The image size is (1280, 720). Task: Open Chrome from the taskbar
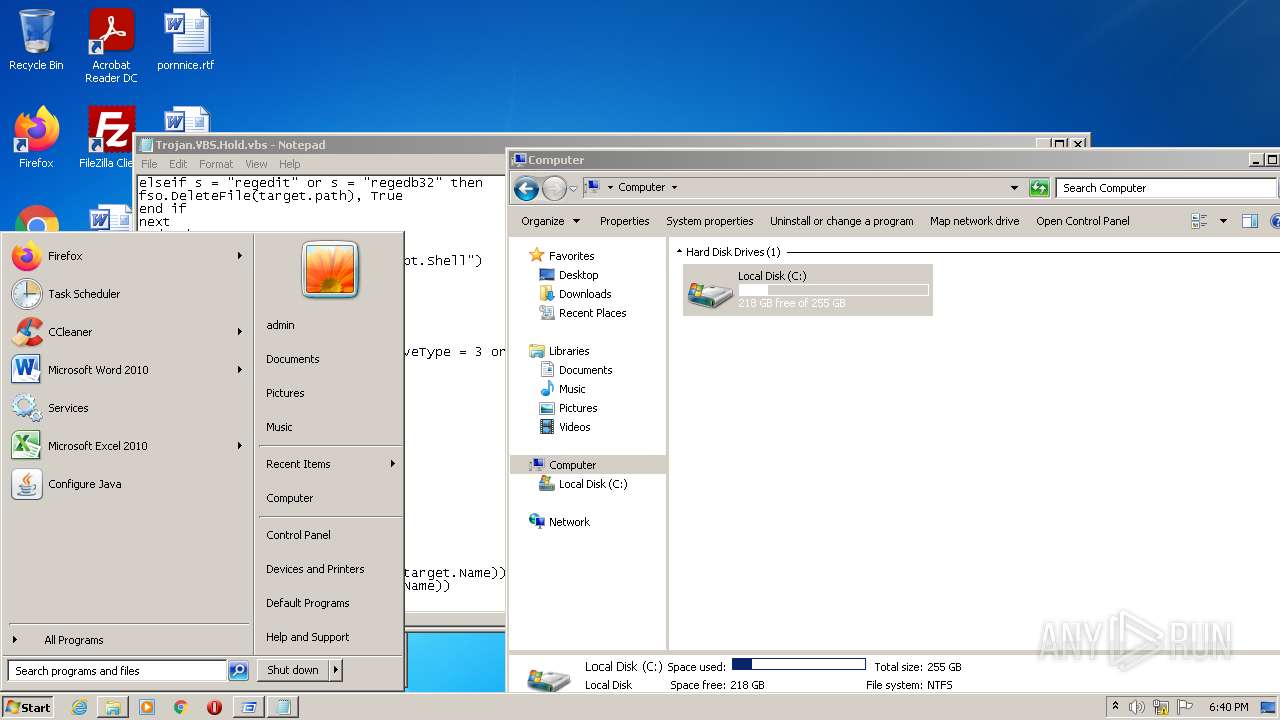(x=181, y=707)
